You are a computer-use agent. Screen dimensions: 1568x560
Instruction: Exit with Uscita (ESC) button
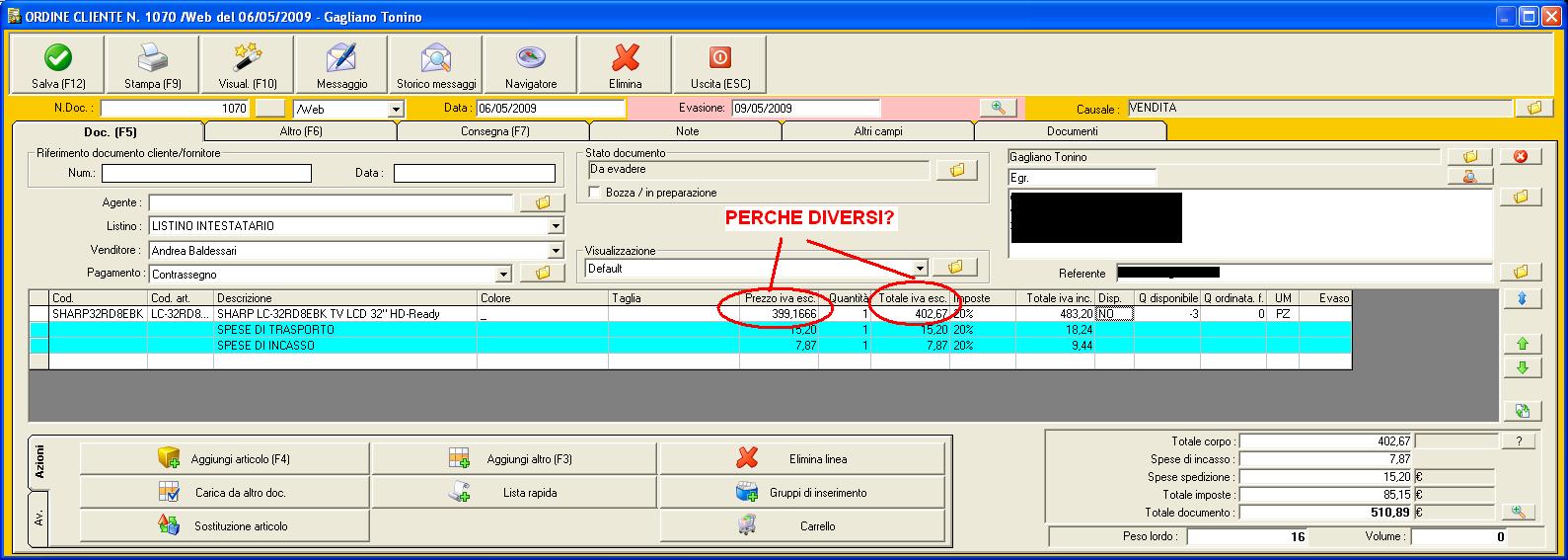point(720,65)
